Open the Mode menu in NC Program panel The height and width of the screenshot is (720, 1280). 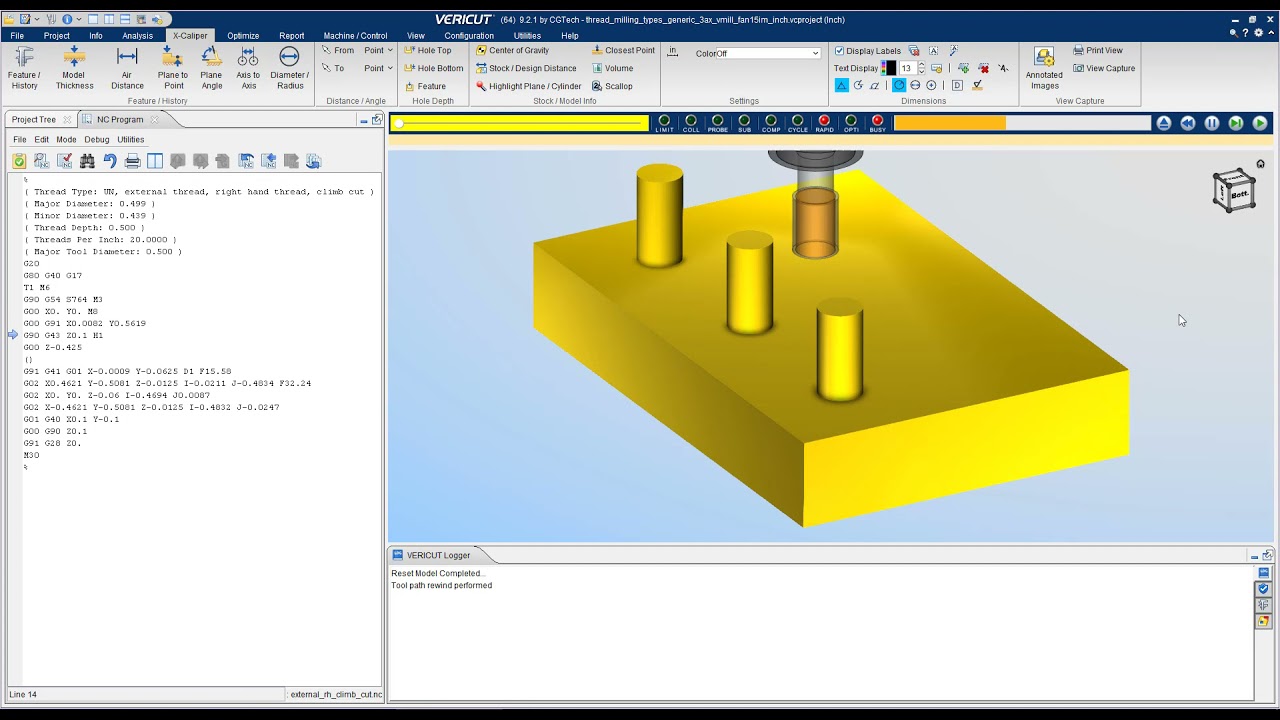pyautogui.click(x=66, y=139)
